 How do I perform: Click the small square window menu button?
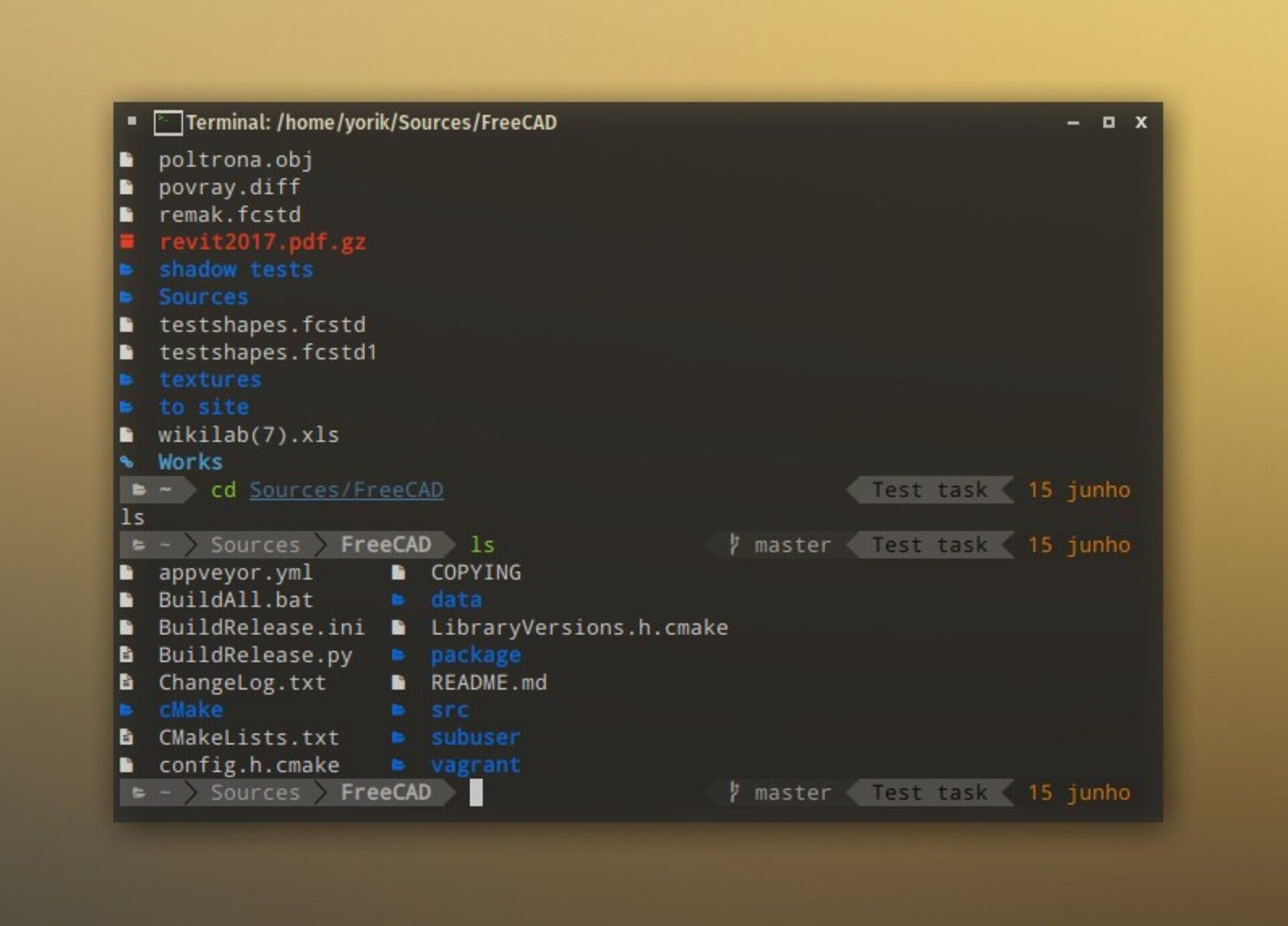[132, 121]
